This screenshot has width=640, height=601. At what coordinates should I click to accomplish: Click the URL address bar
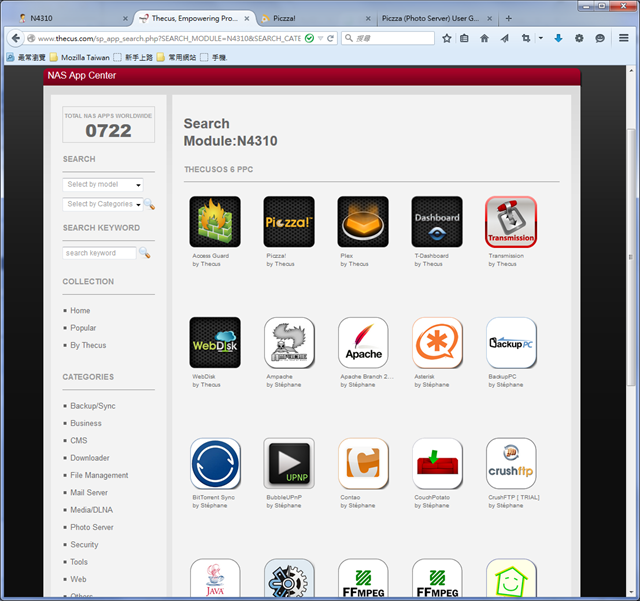tap(169, 38)
